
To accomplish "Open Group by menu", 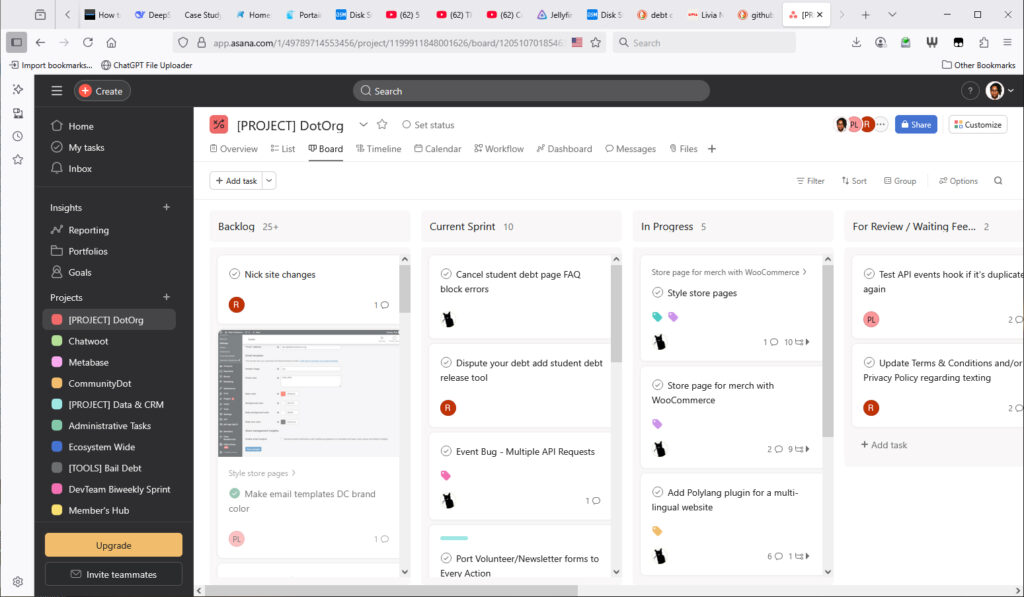I will coord(899,181).
